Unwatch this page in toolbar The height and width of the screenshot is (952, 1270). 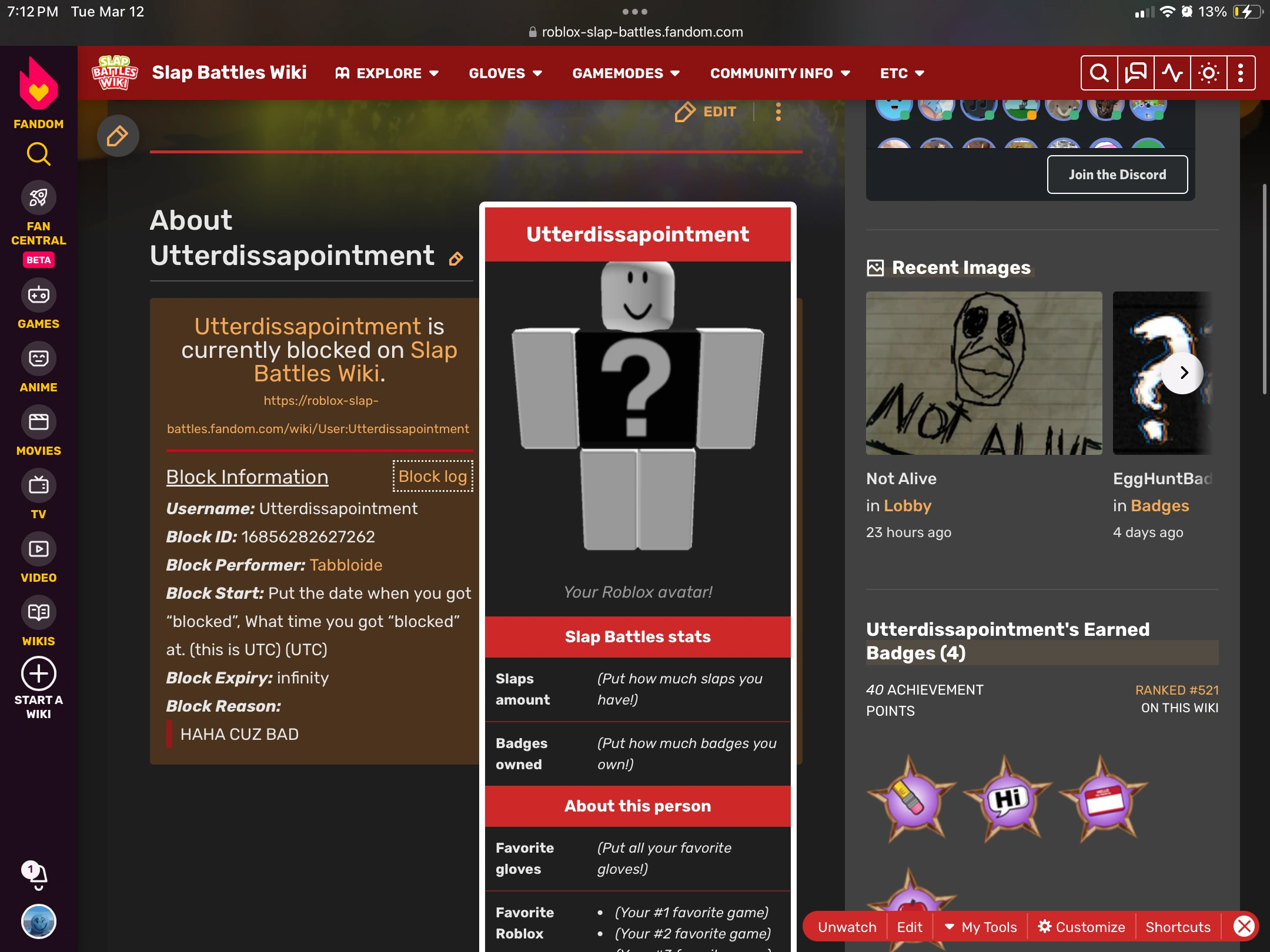[x=847, y=927]
